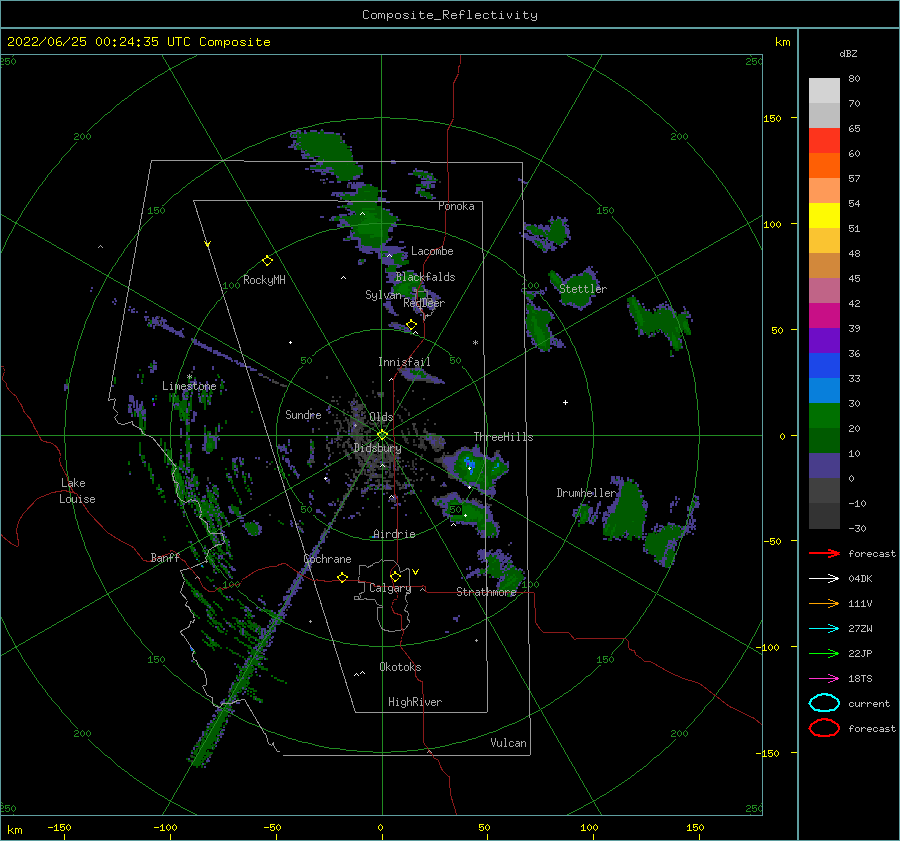The image size is (900, 841).
Task: Click the asterisk marker east of Innisfail
Action: pyautogui.click(x=475, y=343)
